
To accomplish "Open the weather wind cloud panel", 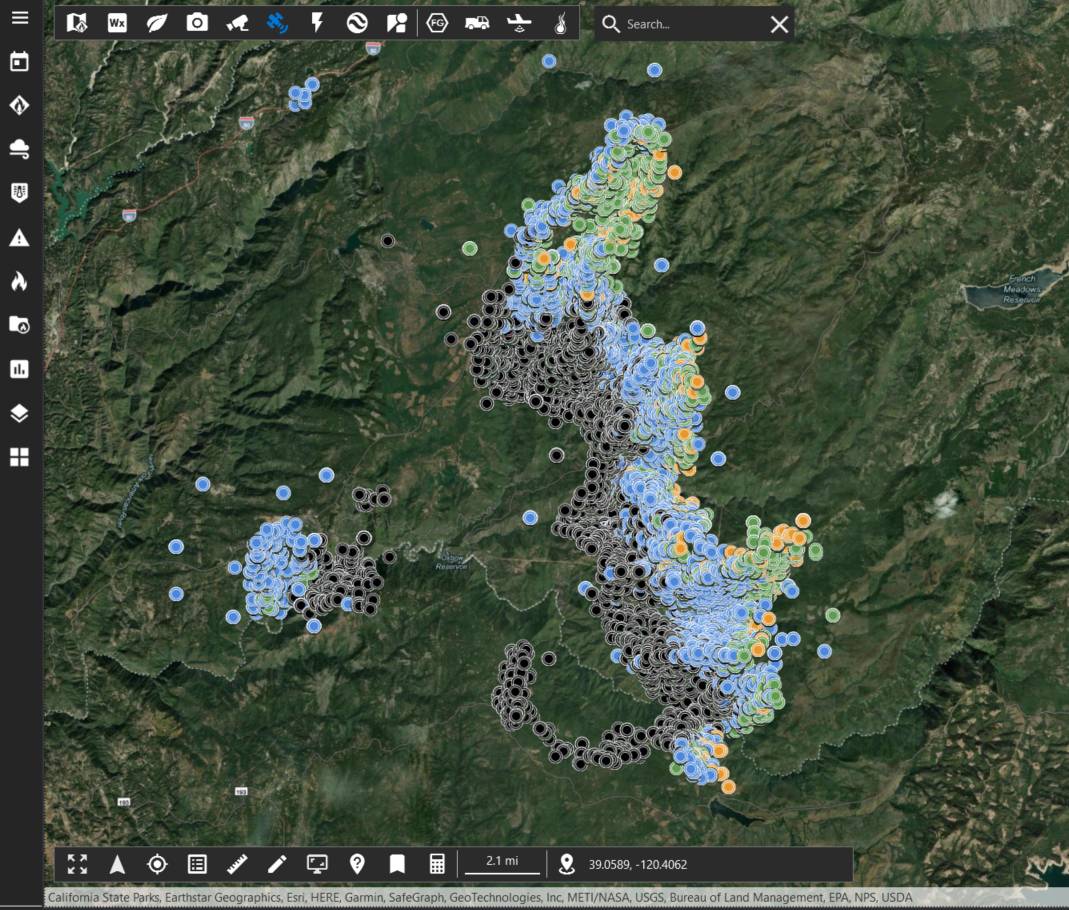I will click(19, 149).
